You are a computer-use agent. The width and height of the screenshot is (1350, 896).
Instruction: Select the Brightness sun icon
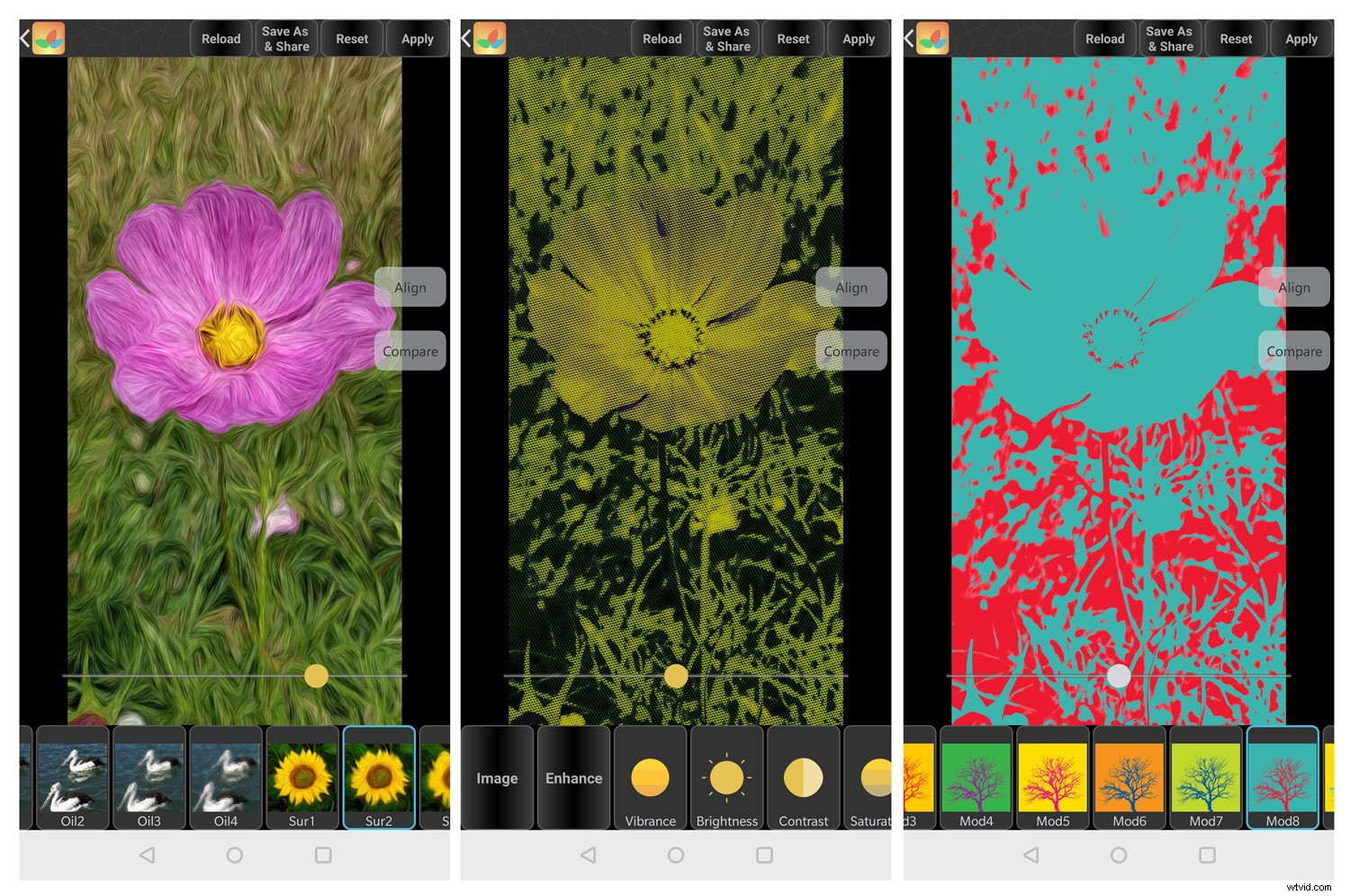click(x=726, y=778)
